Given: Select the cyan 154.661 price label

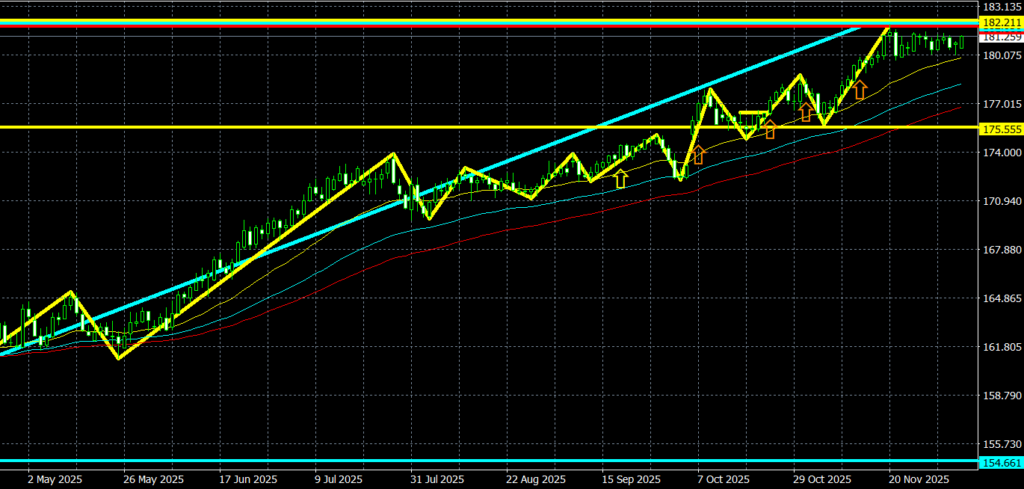Looking at the screenshot, I should [x=1000, y=463].
